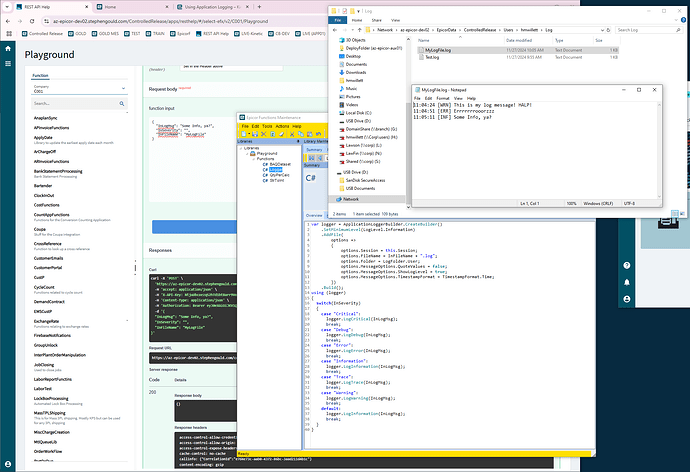Viewport: 690px width, 472px height.
Task: Open the Overview tab in Epicor Functions
Action: click(x=314, y=216)
